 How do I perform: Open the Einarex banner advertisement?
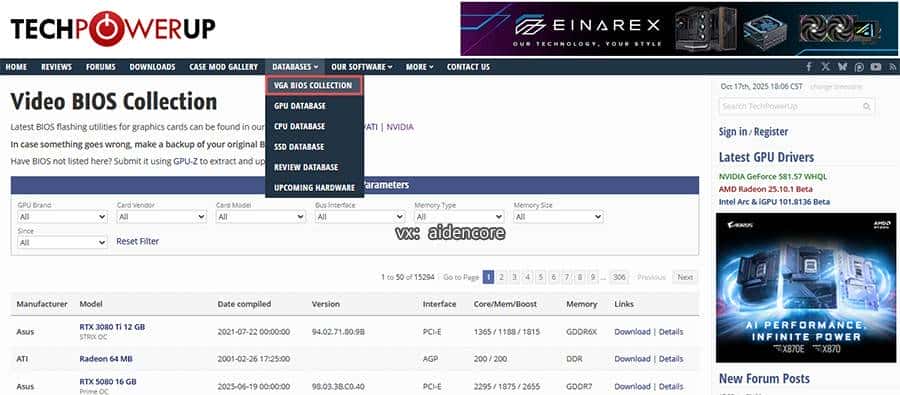[x=679, y=29]
